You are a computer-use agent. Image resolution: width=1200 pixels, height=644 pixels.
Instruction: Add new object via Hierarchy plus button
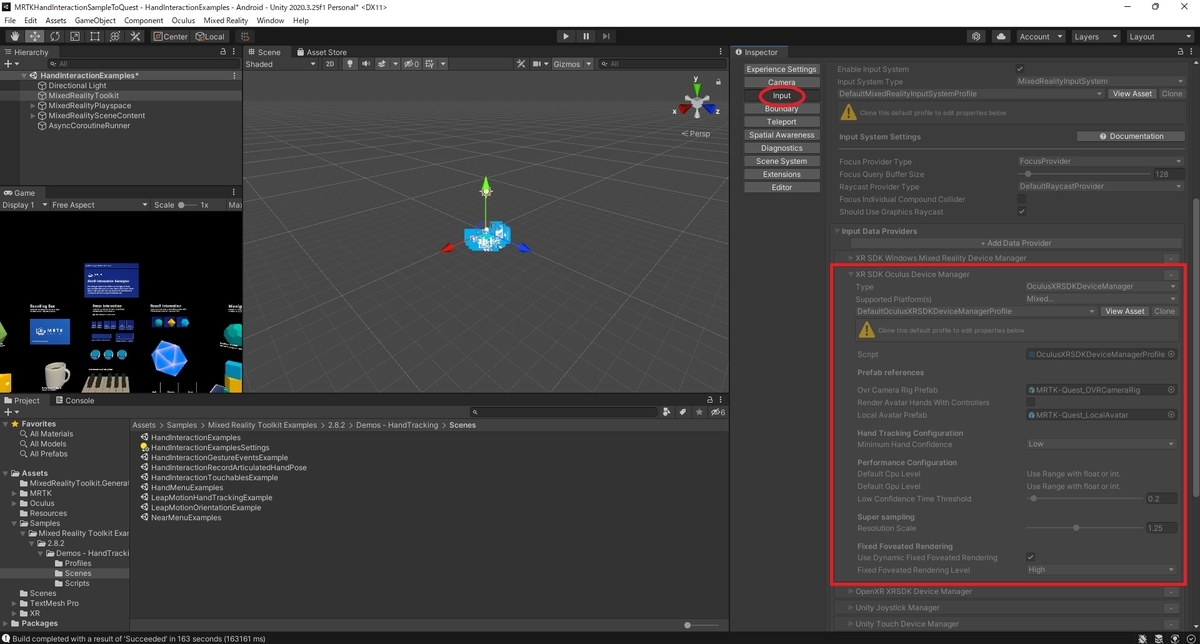10,64
